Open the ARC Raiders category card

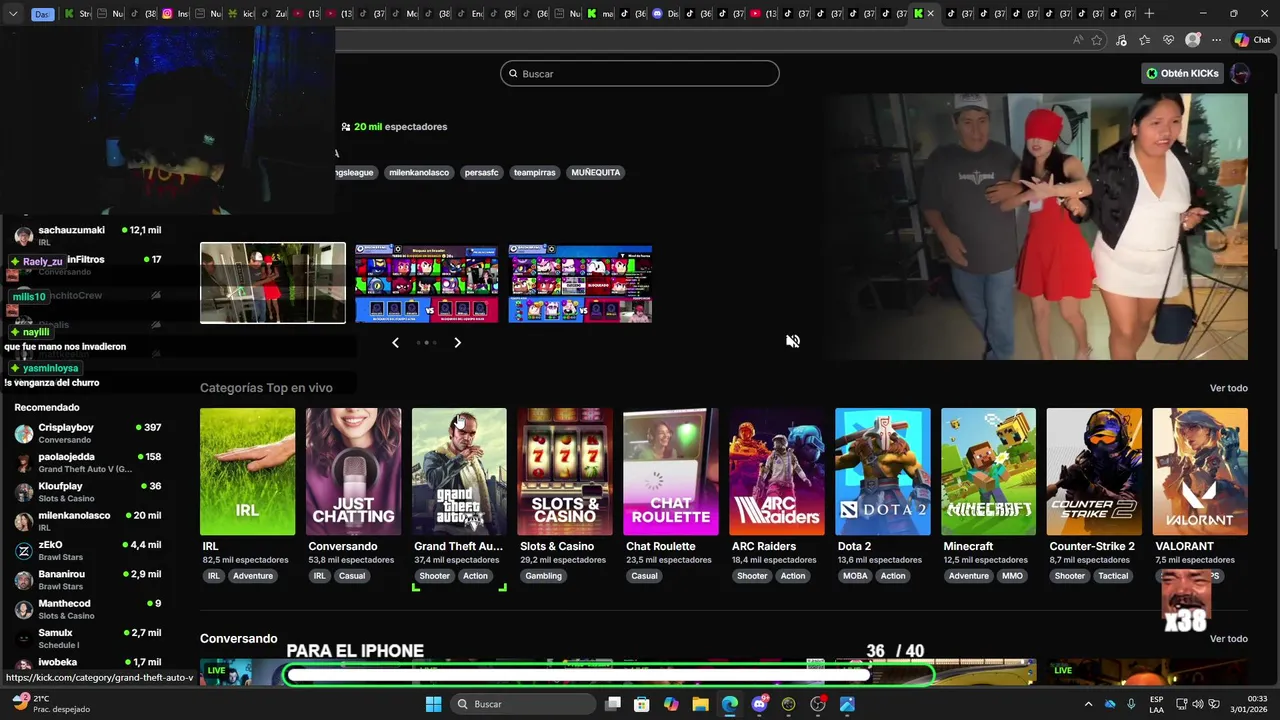pos(777,472)
